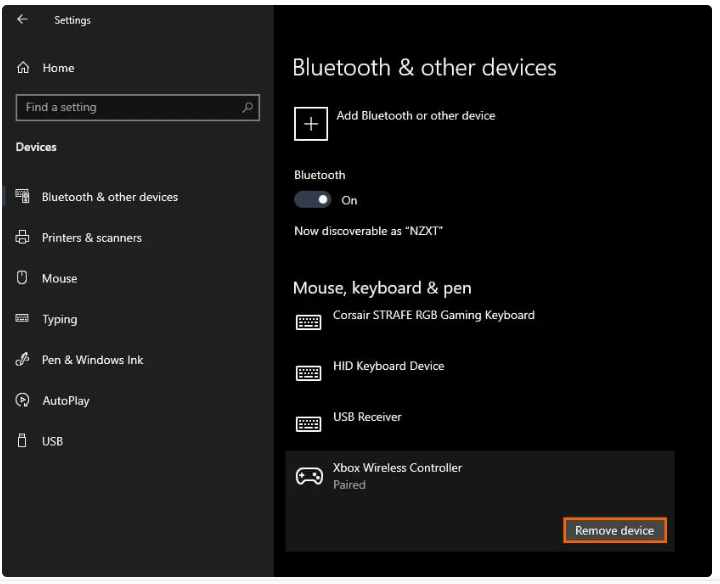Open Bluetooth & other devices page
720x584 pixels.
(110, 197)
